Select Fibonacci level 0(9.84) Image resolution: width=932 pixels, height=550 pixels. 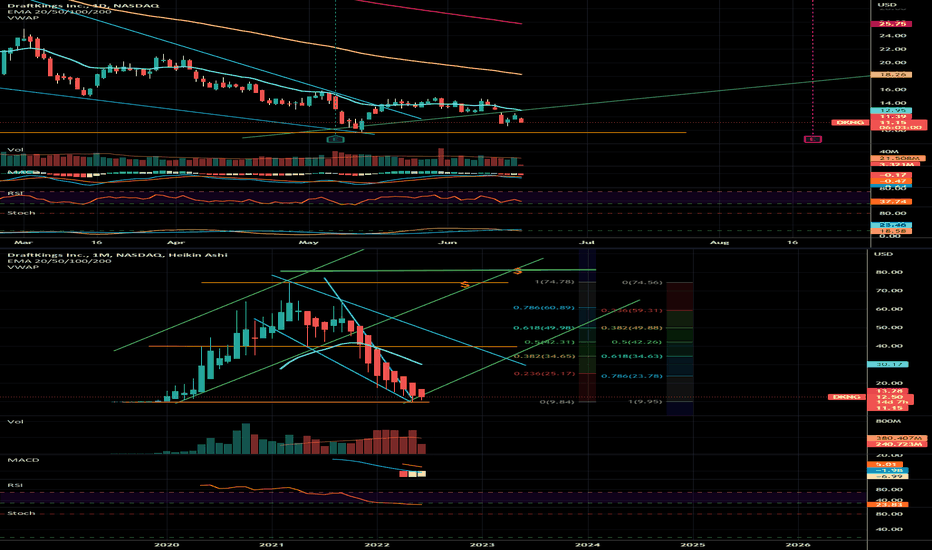(x=557, y=401)
